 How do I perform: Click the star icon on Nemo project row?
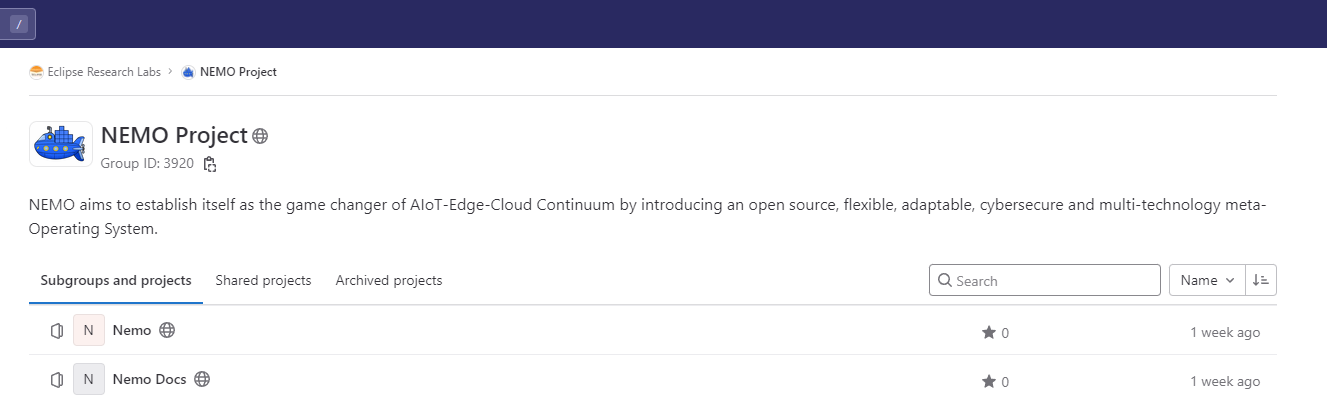pos(989,332)
